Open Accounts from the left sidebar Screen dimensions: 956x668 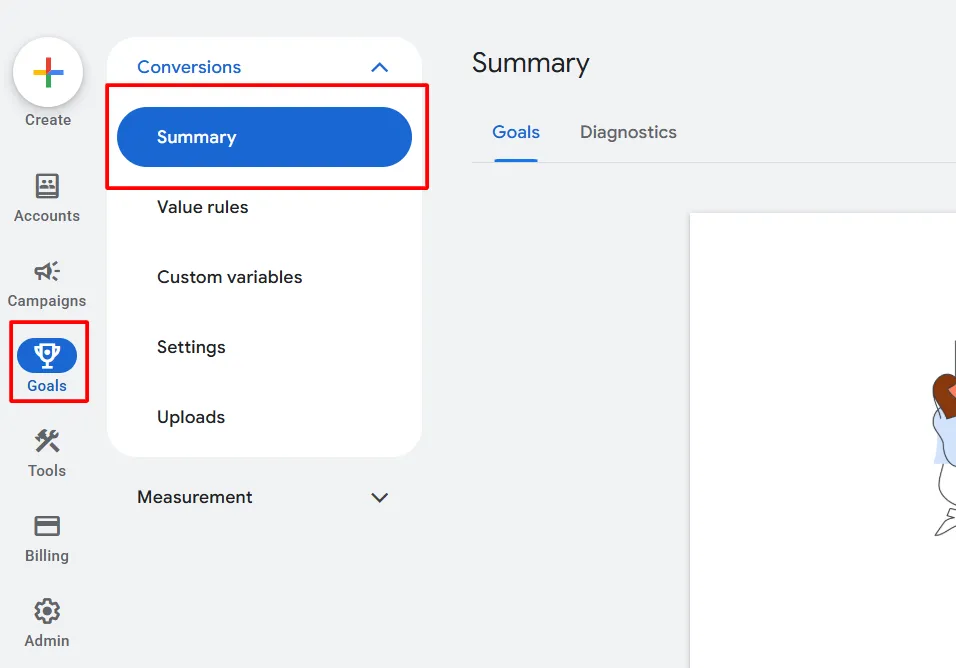[x=47, y=187]
